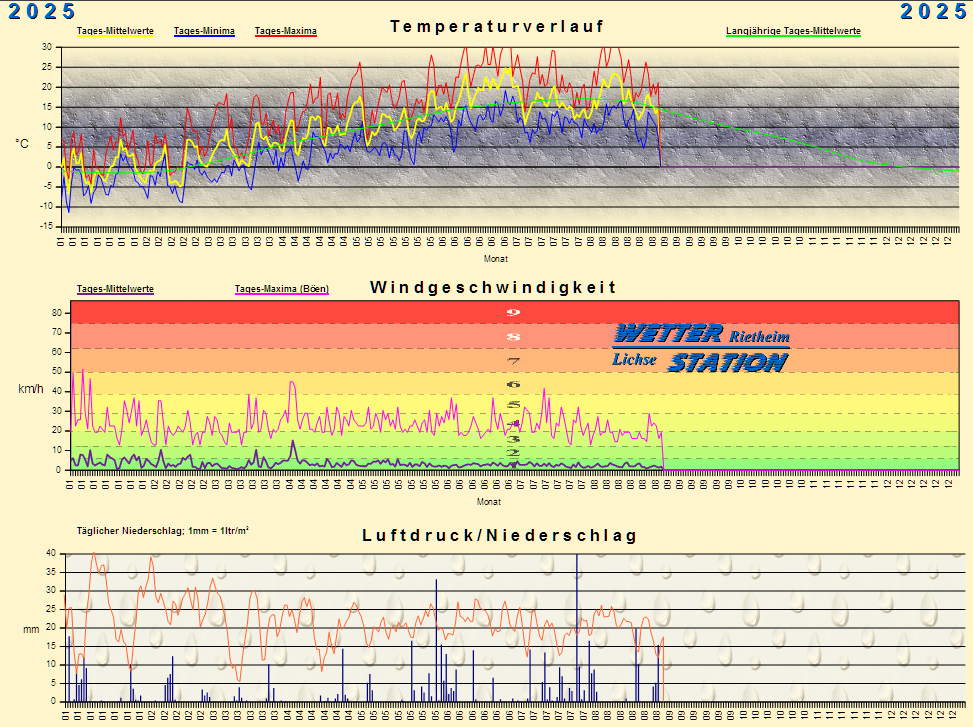Screen dimensions: 973x727
Task: Click the 2025 year label at top left
Action: click(39, 12)
